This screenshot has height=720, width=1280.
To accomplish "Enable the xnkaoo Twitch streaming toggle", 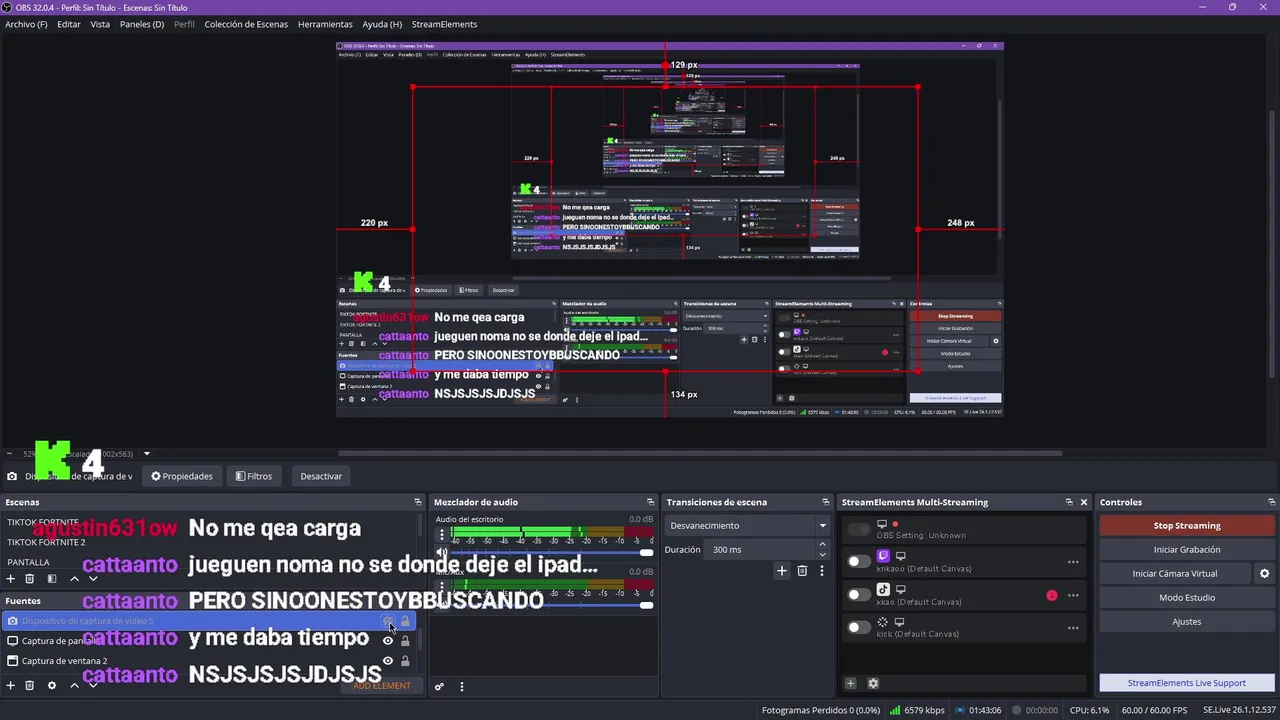I will click(x=859, y=561).
